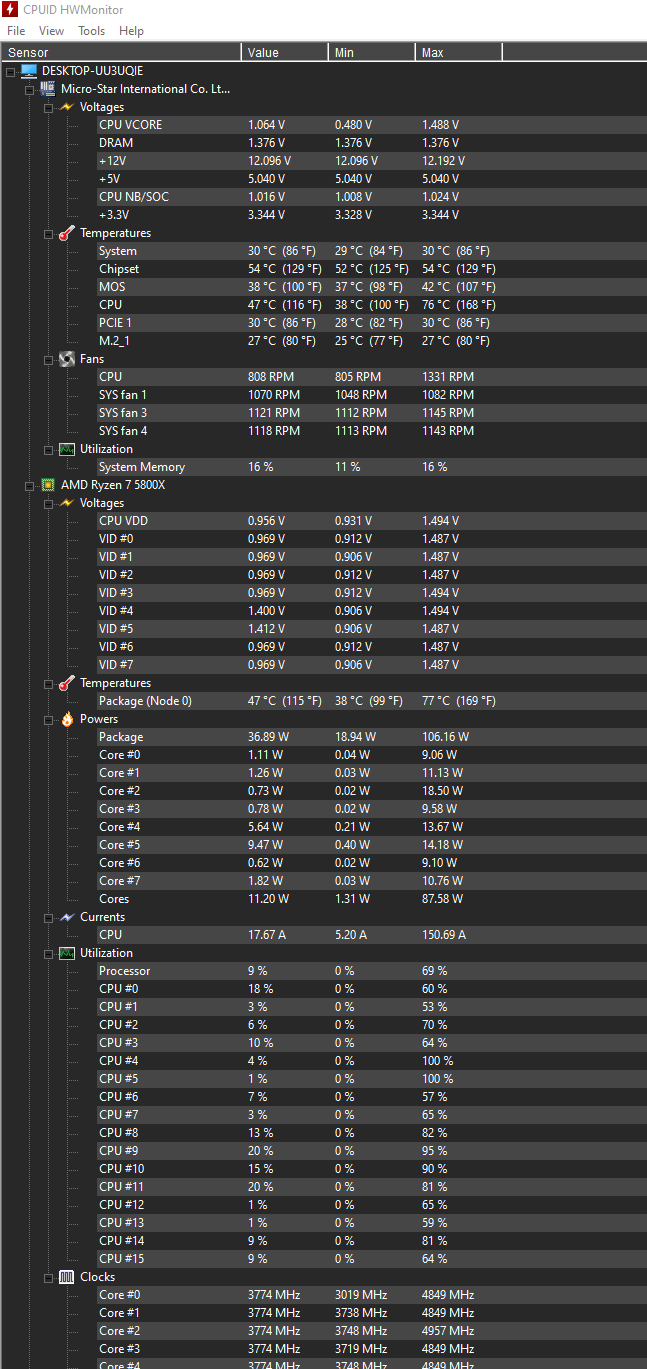Viewport: 647px width, 1369px height.
Task: Click the Ryzen Utilization graph icon
Action: [66, 953]
